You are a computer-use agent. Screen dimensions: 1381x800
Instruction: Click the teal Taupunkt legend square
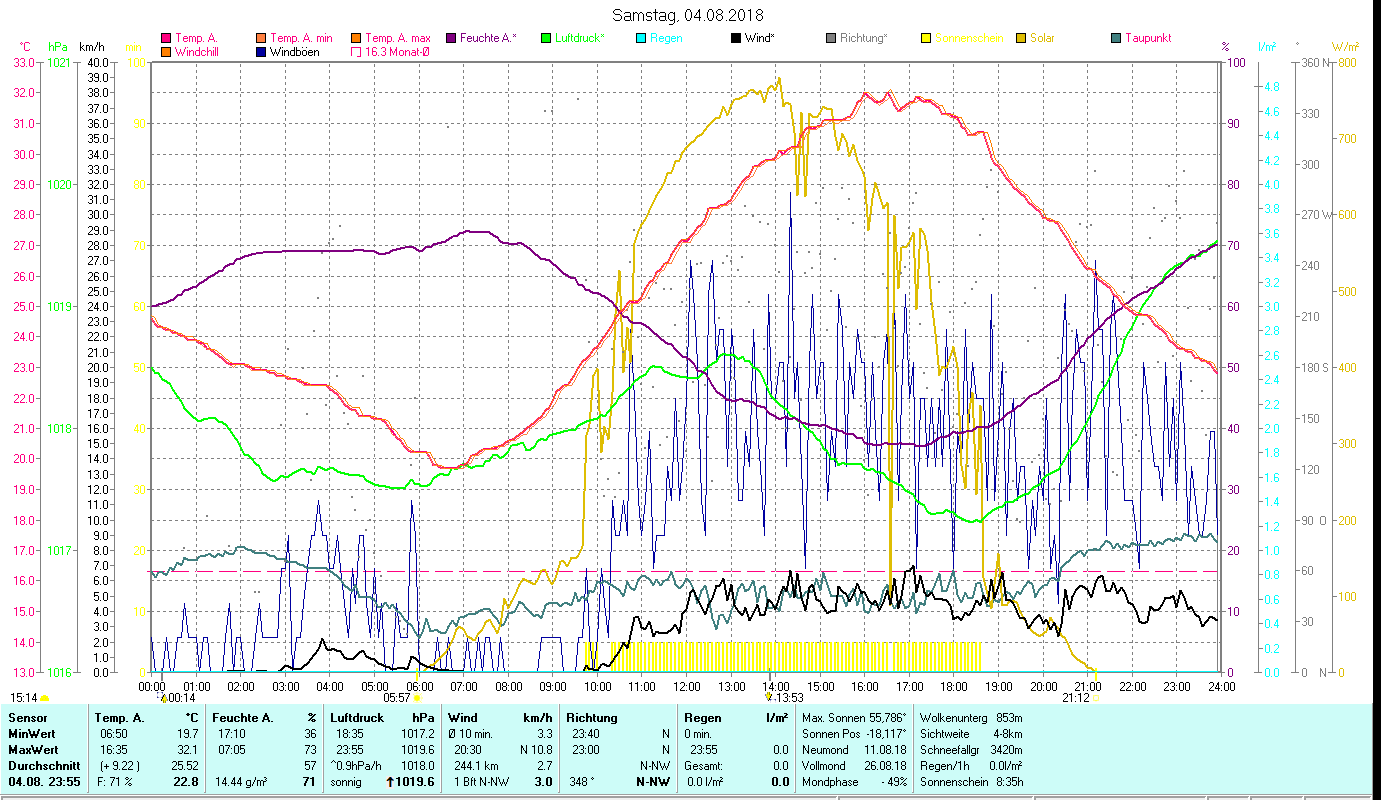click(x=1116, y=39)
